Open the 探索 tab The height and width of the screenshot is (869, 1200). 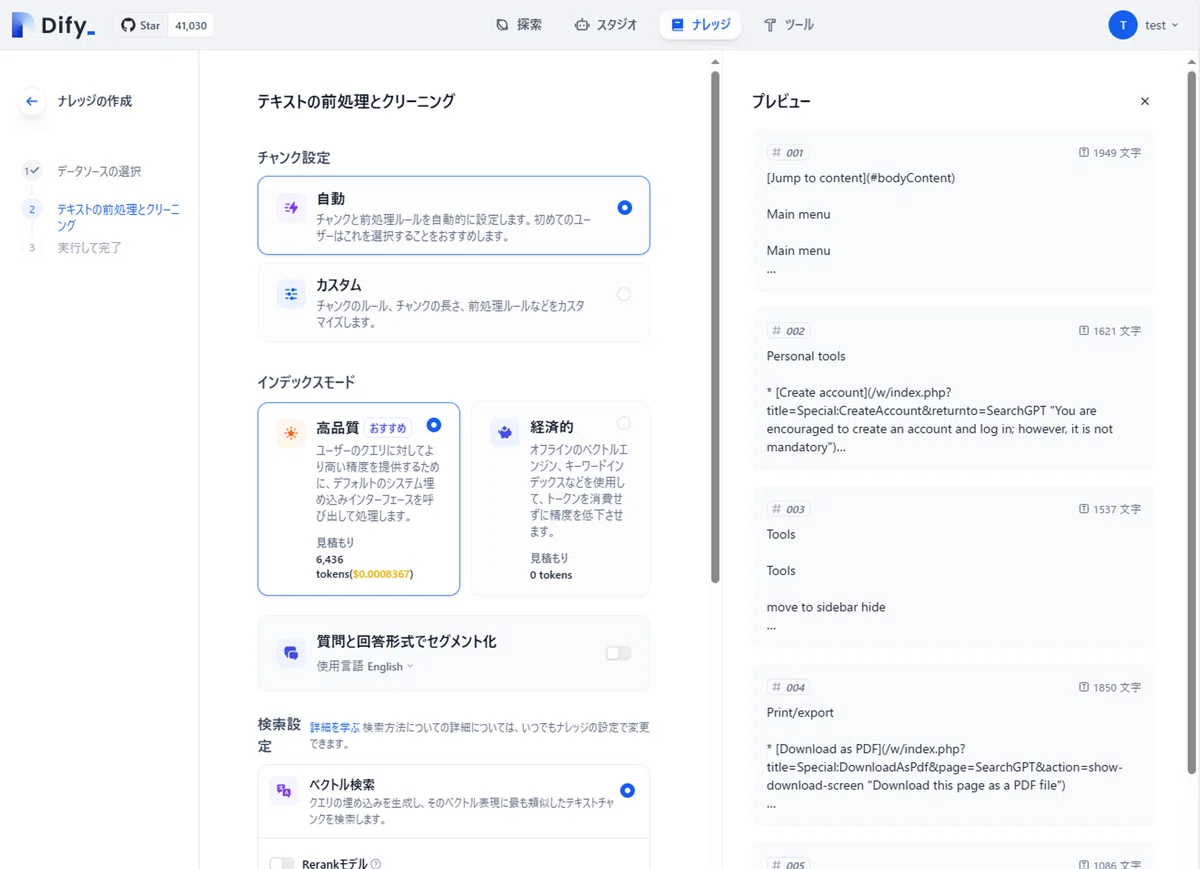coord(519,25)
